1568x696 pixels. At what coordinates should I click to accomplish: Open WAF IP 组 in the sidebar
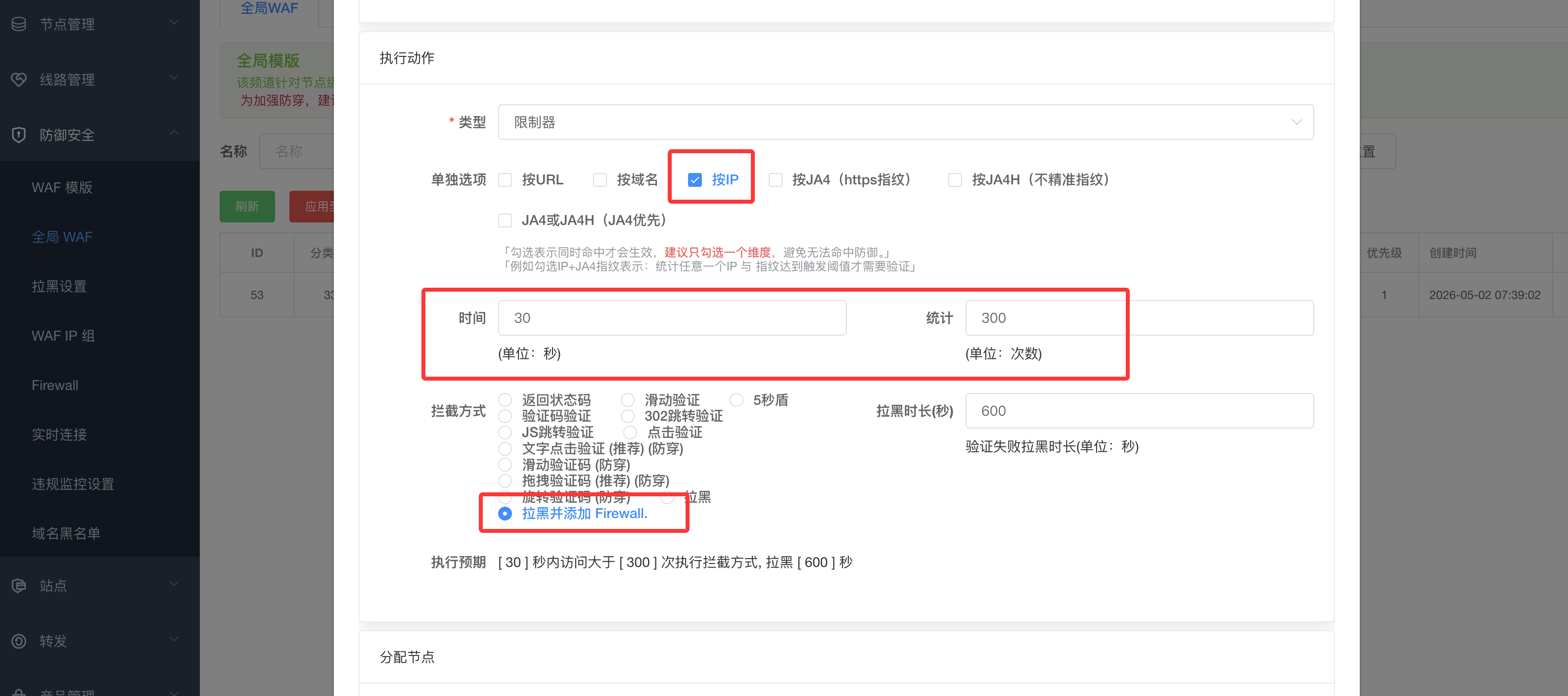(63, 336)
